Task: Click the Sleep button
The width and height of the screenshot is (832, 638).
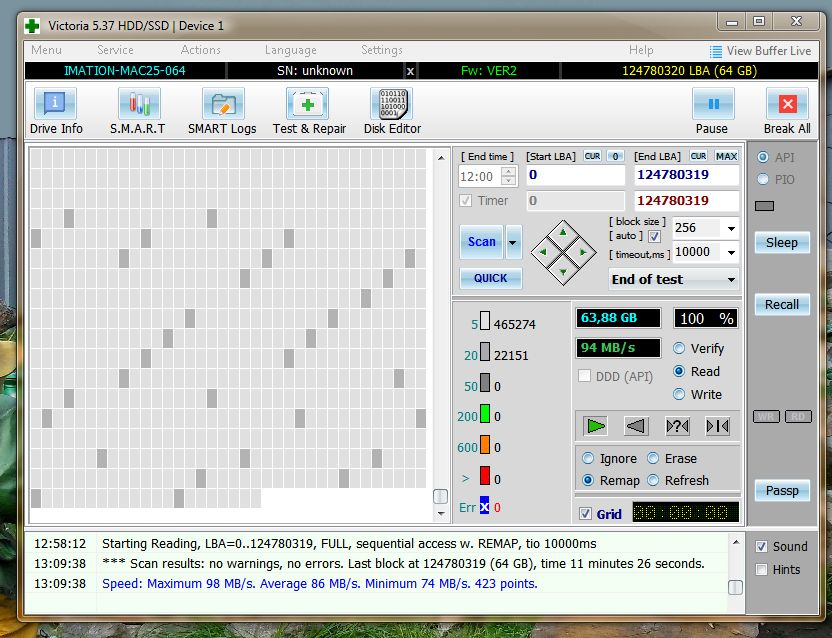Action: click(x=782, y=243)
